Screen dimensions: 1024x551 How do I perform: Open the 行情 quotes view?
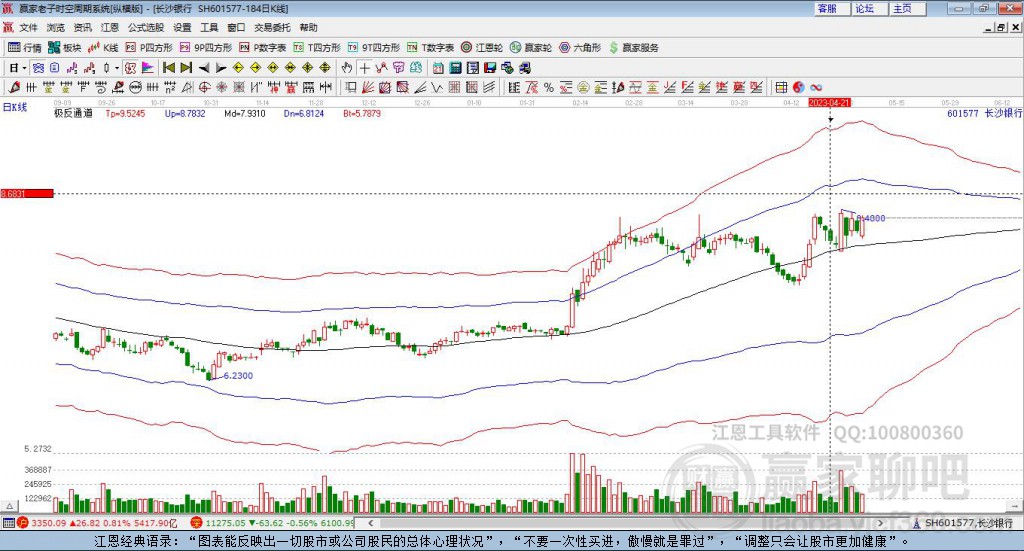25,48
